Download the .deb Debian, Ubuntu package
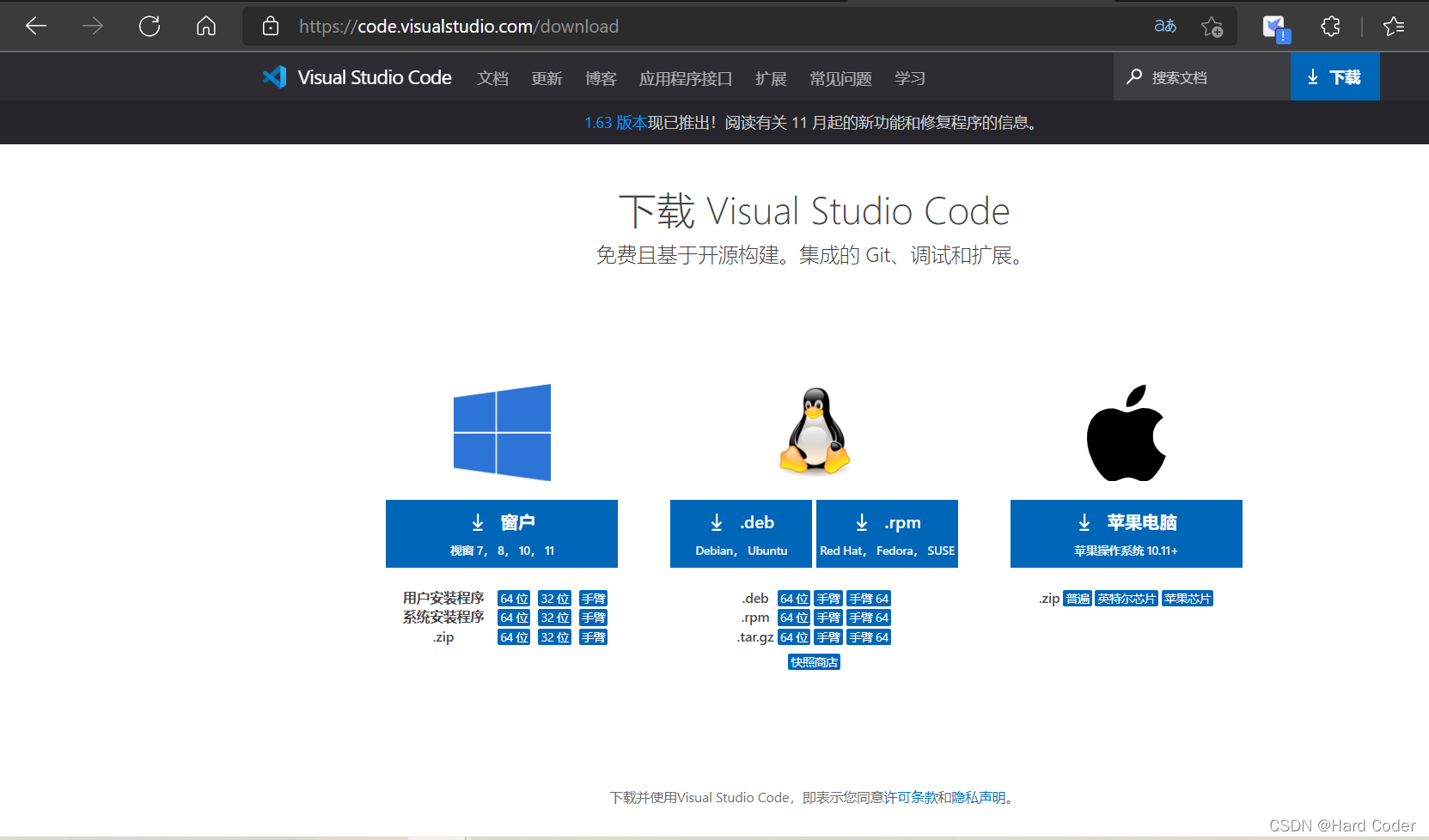The height and width of the screenshot is (840, 1429). [x=741, y=533]
